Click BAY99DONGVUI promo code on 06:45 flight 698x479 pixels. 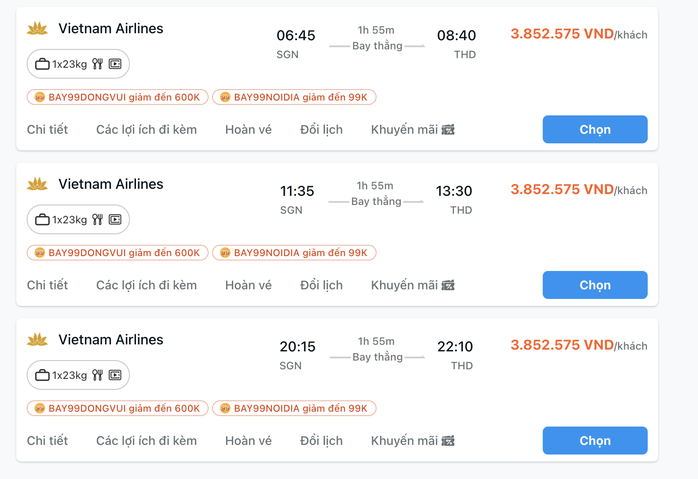118,97
